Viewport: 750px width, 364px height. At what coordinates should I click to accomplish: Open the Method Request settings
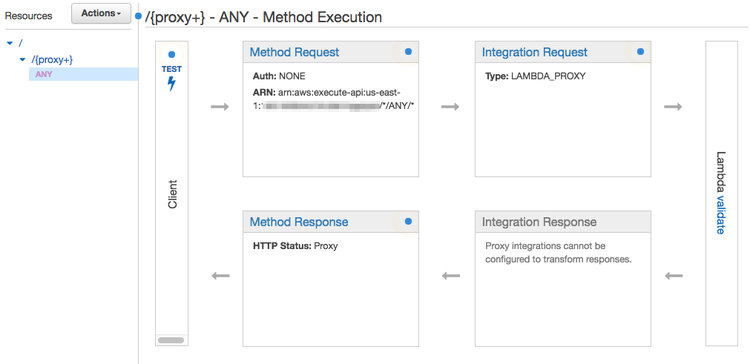tap(294, 52)
